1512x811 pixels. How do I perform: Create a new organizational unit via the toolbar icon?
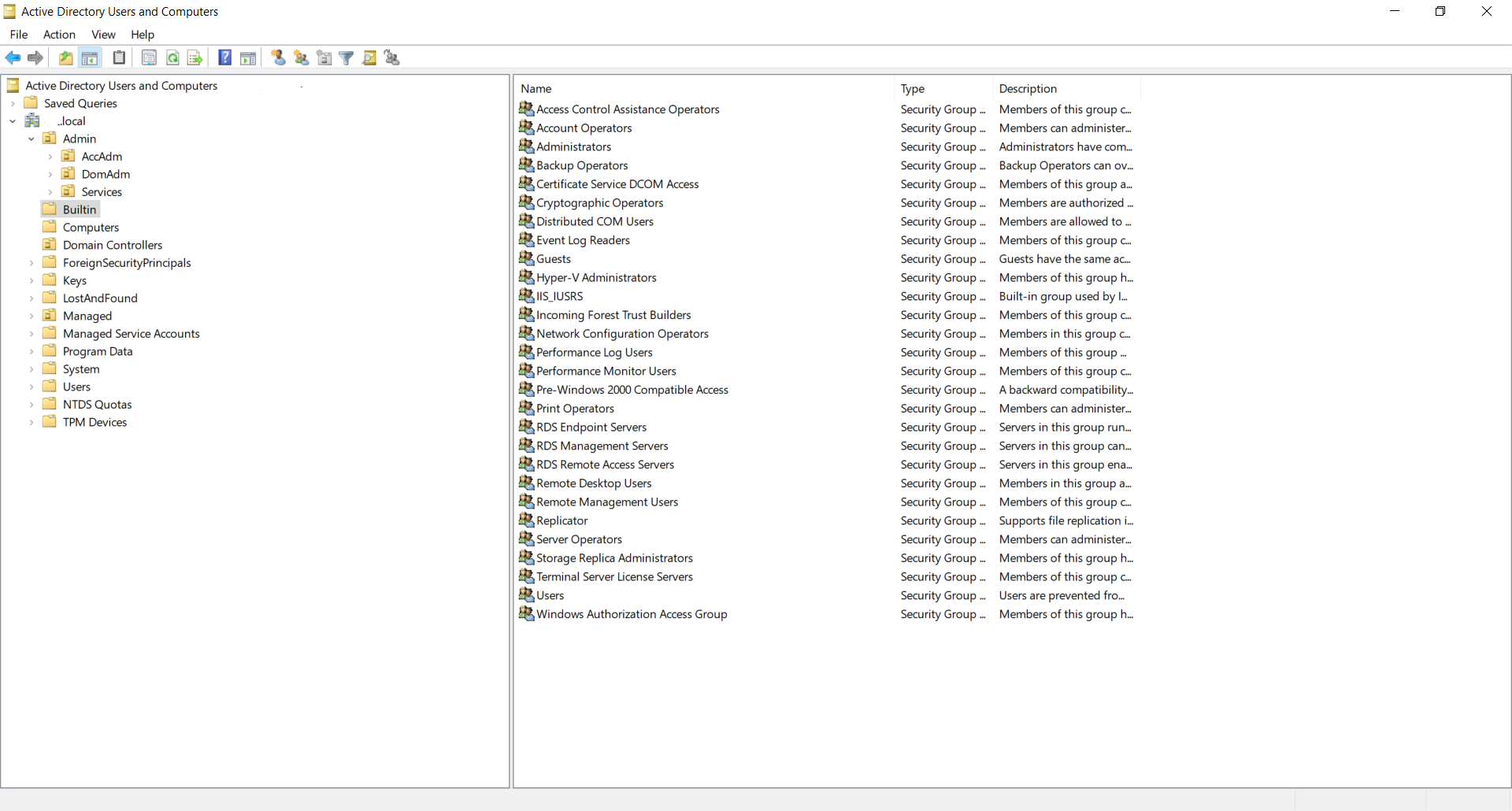pos(324,57)
